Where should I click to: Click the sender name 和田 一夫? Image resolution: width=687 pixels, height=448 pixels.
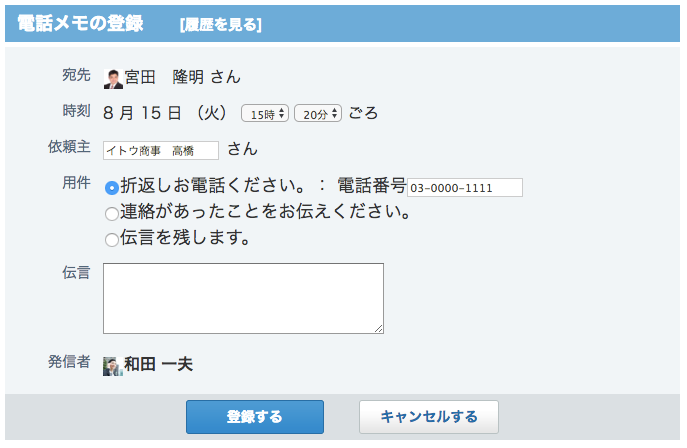pyautogui.click(x=158, y=365)
